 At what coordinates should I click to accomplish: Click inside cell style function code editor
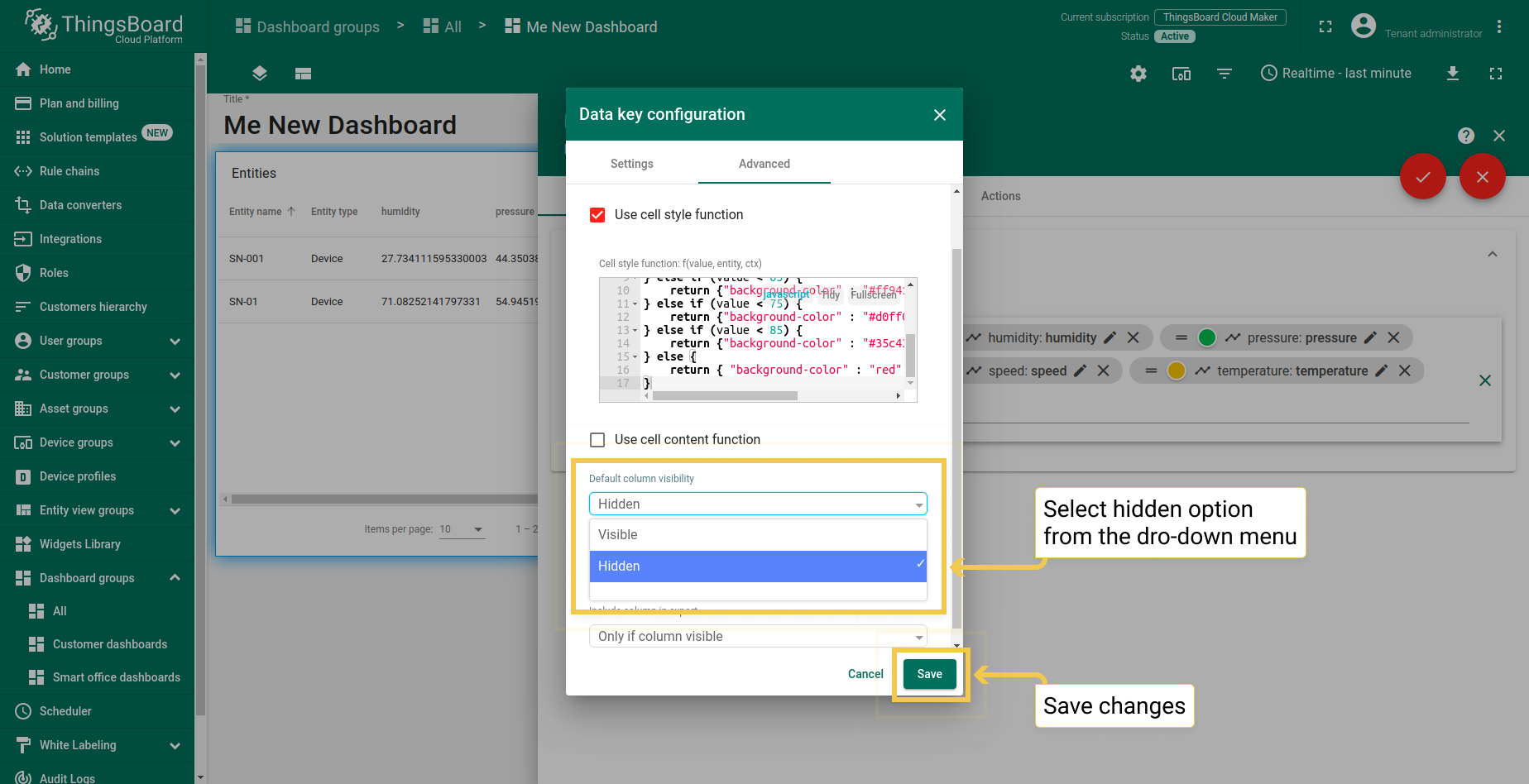click(758, 340)
